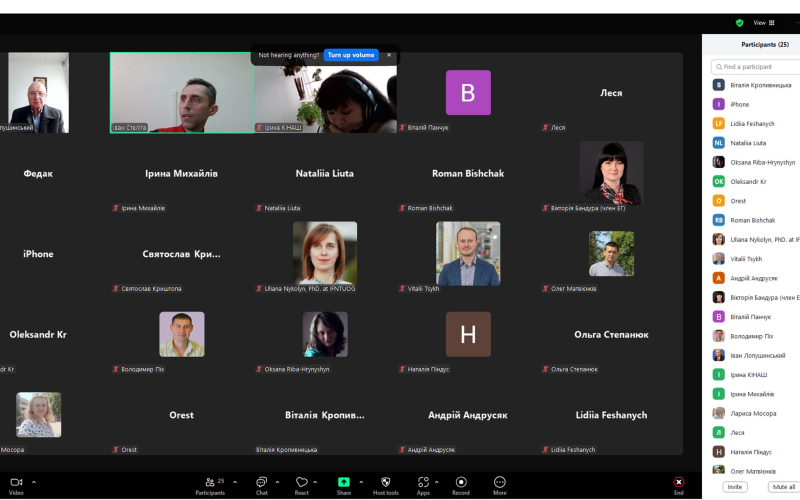800x500 pixels.
Task: Click the brown H avatar tile of Наталія Піндус
Action: tap(468, 334)
